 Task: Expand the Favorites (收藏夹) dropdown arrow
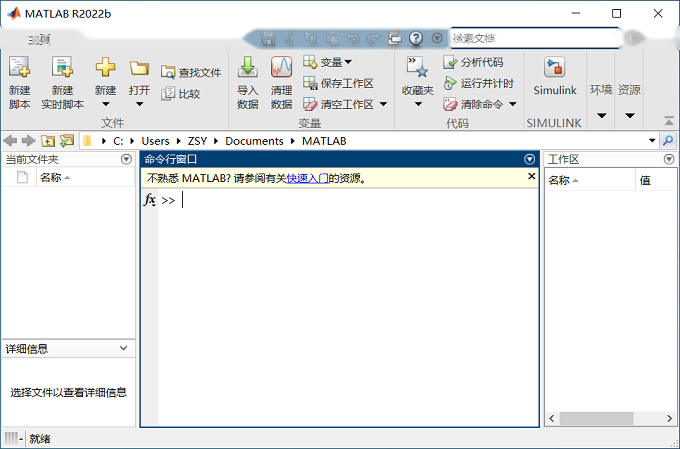(x=418, y=104)
